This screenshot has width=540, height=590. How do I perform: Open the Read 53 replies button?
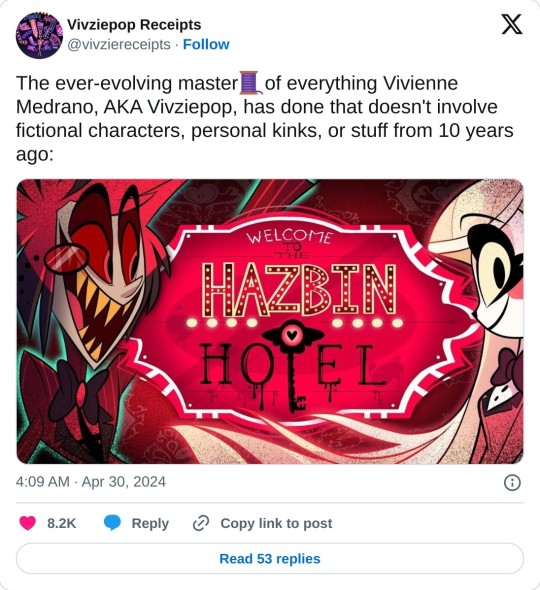pyautogui.click(x=270, y=558)
